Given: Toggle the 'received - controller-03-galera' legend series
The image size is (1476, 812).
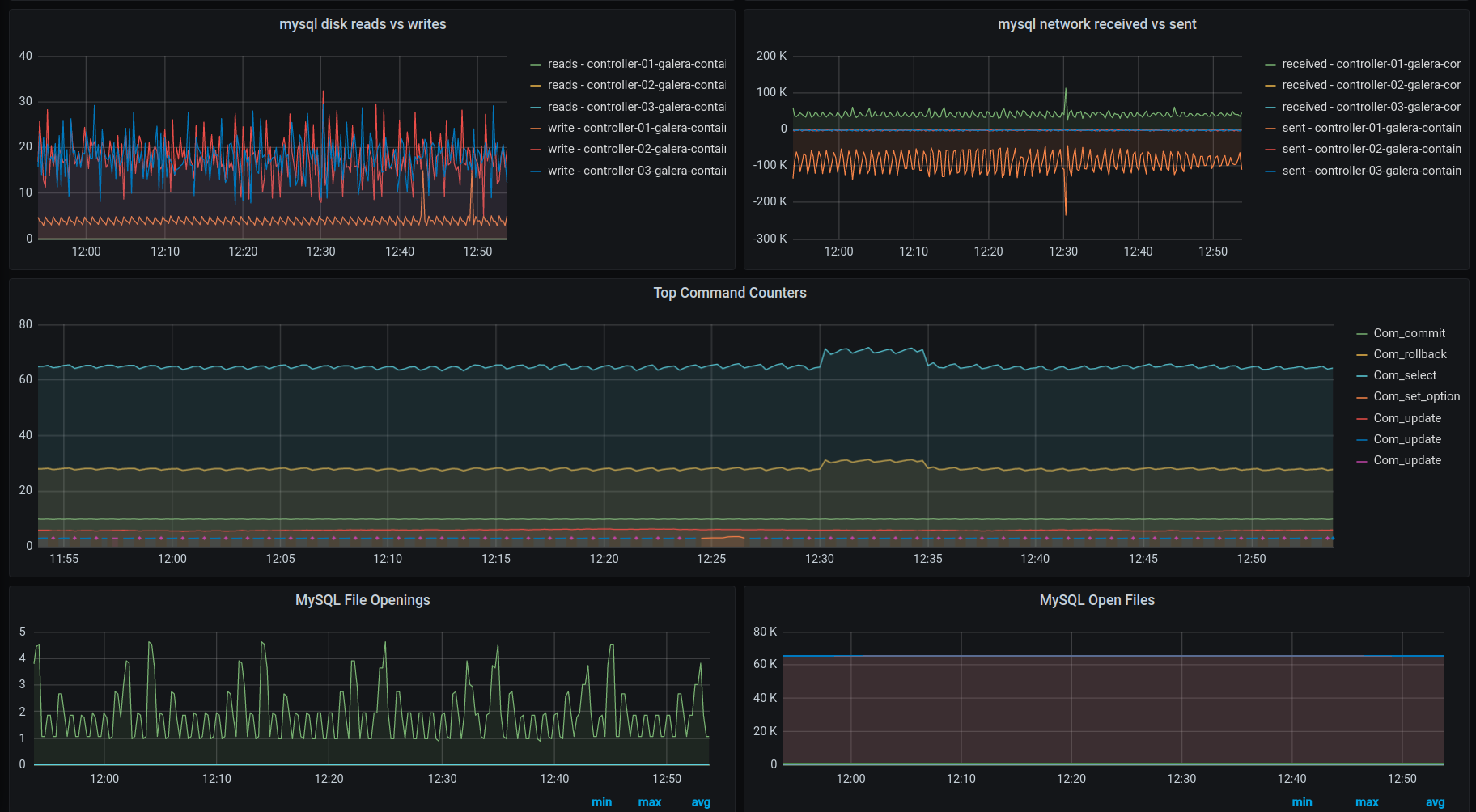Looking at the screenshot, I should tap(1371, 107).
